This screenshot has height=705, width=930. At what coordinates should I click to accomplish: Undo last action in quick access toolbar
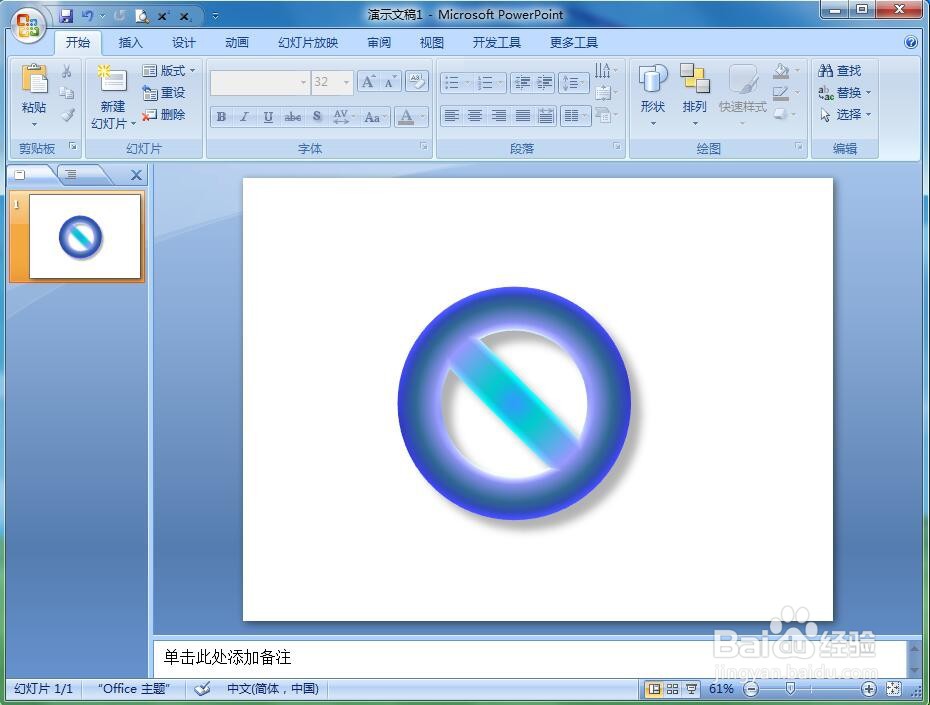pyautogui.click(x=88, y=16)
